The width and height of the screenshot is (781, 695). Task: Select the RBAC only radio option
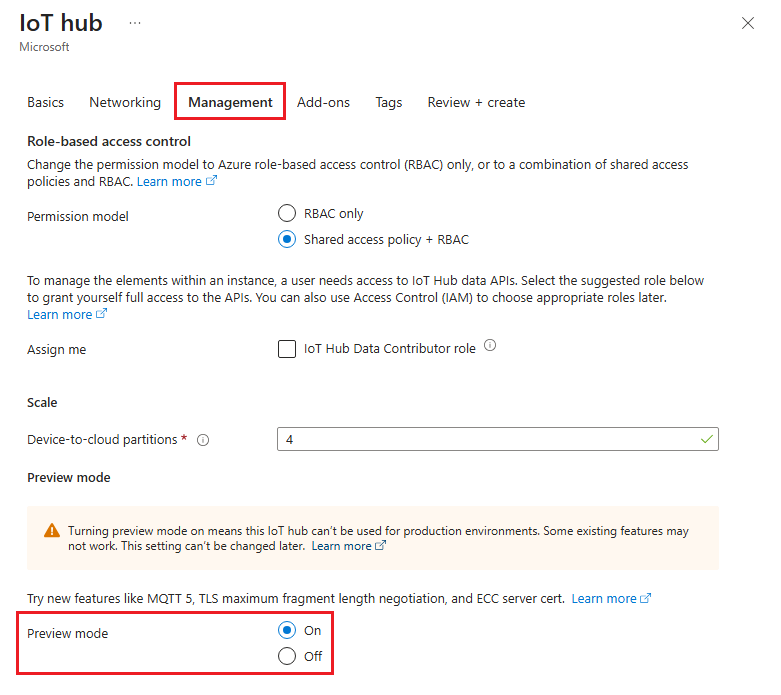coord(287,213)
